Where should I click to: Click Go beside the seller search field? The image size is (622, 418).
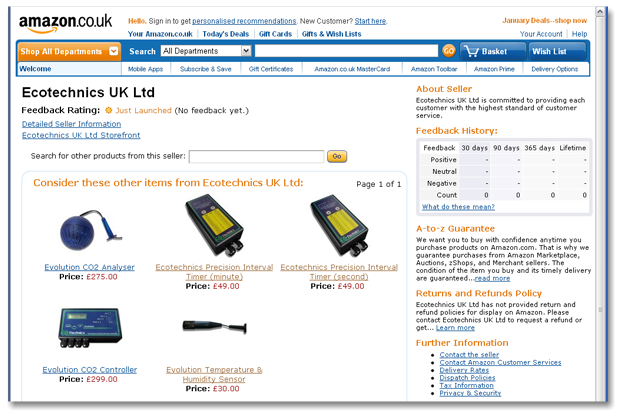(337, 156)
